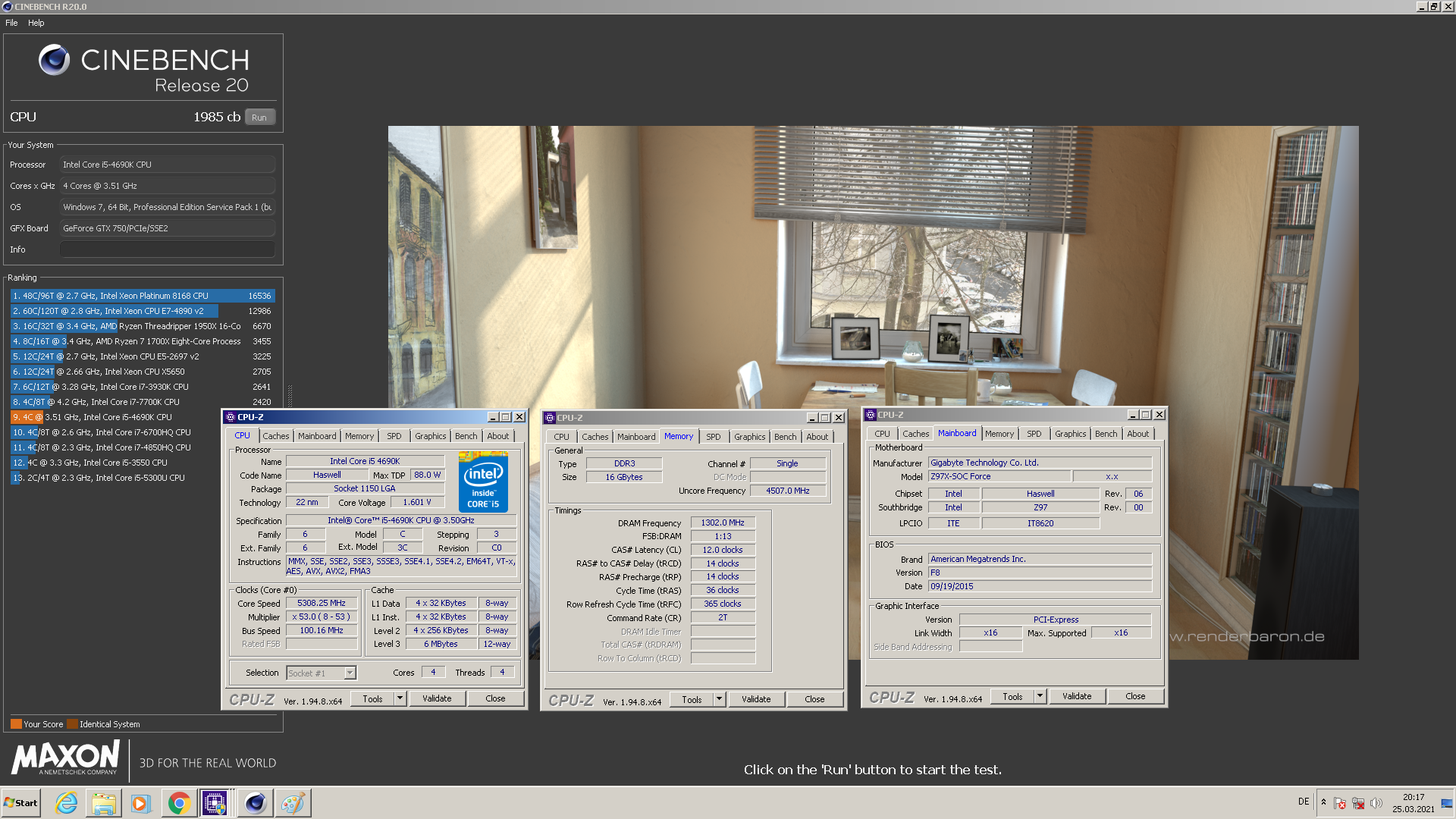This screenshot has height=819, width=1456.
Task: Open Memory tab in Mainboard-tab CPU-Z window
Action: 999,434
